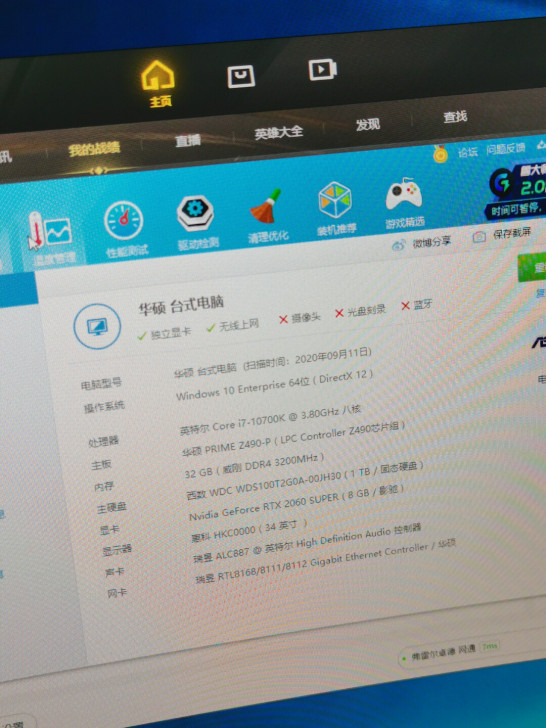The width and height of the screenshot is (546, 728).
Task: Click the WDC WDS100T2G0A hard disk value
Action: (305, 481)
